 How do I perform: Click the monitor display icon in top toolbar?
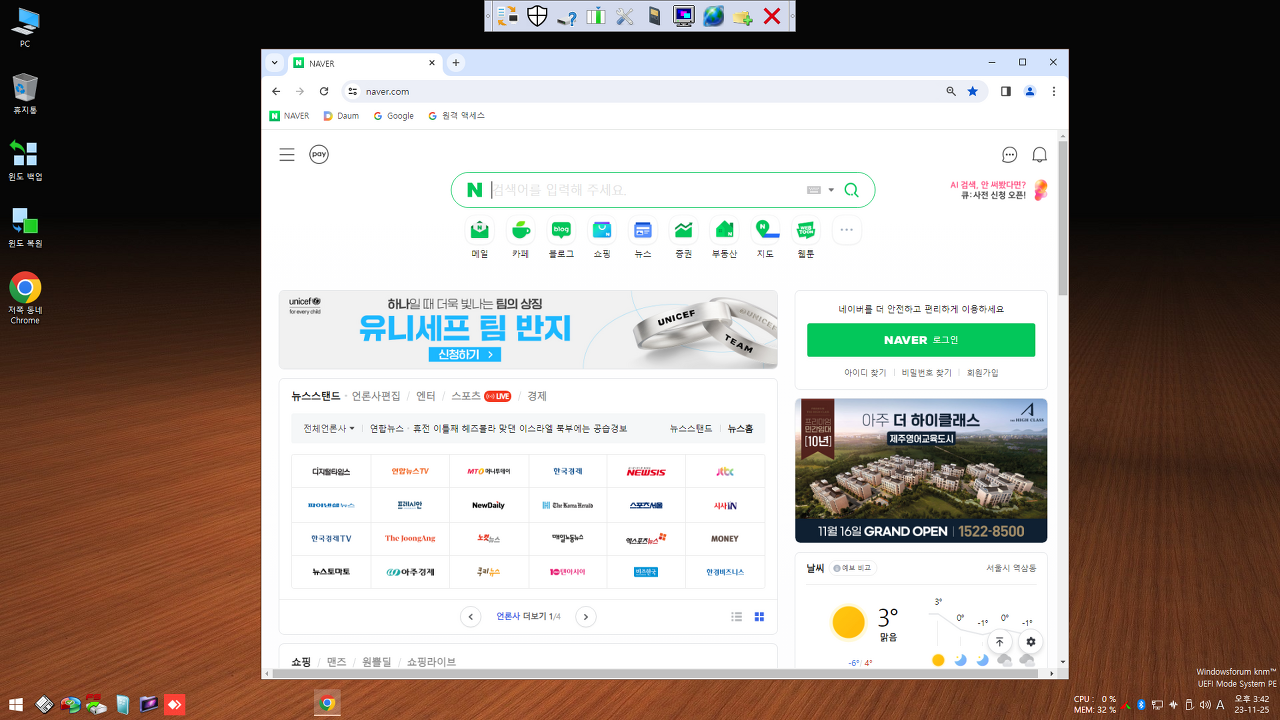click(x=684, y=16)
